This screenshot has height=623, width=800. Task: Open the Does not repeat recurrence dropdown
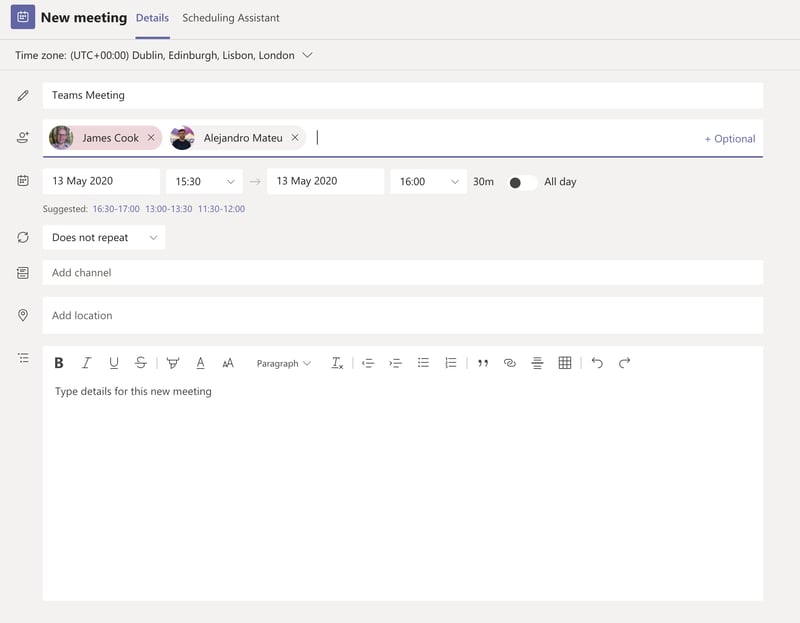[x=104, y=237]
